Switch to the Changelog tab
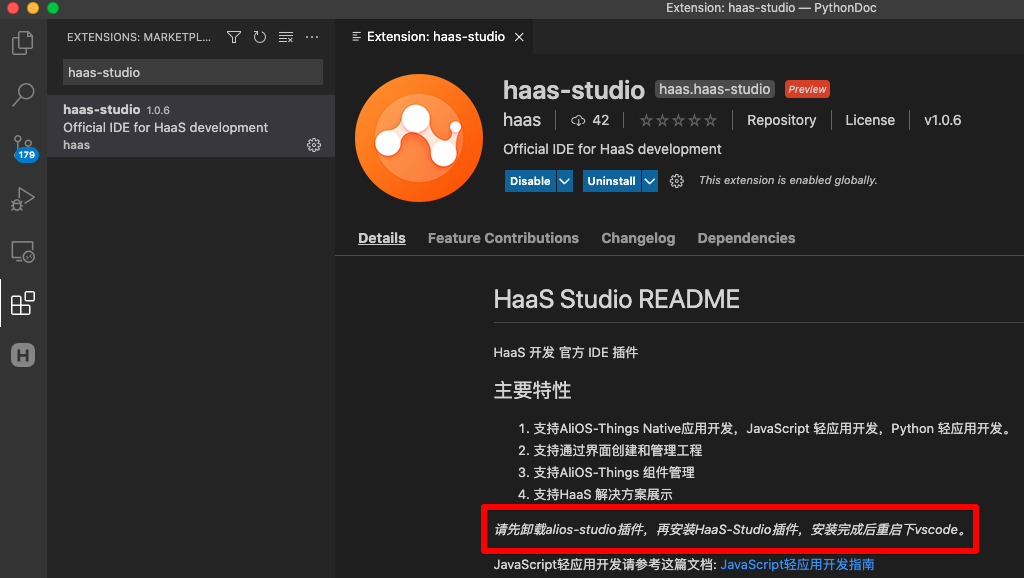 (638, 238)
